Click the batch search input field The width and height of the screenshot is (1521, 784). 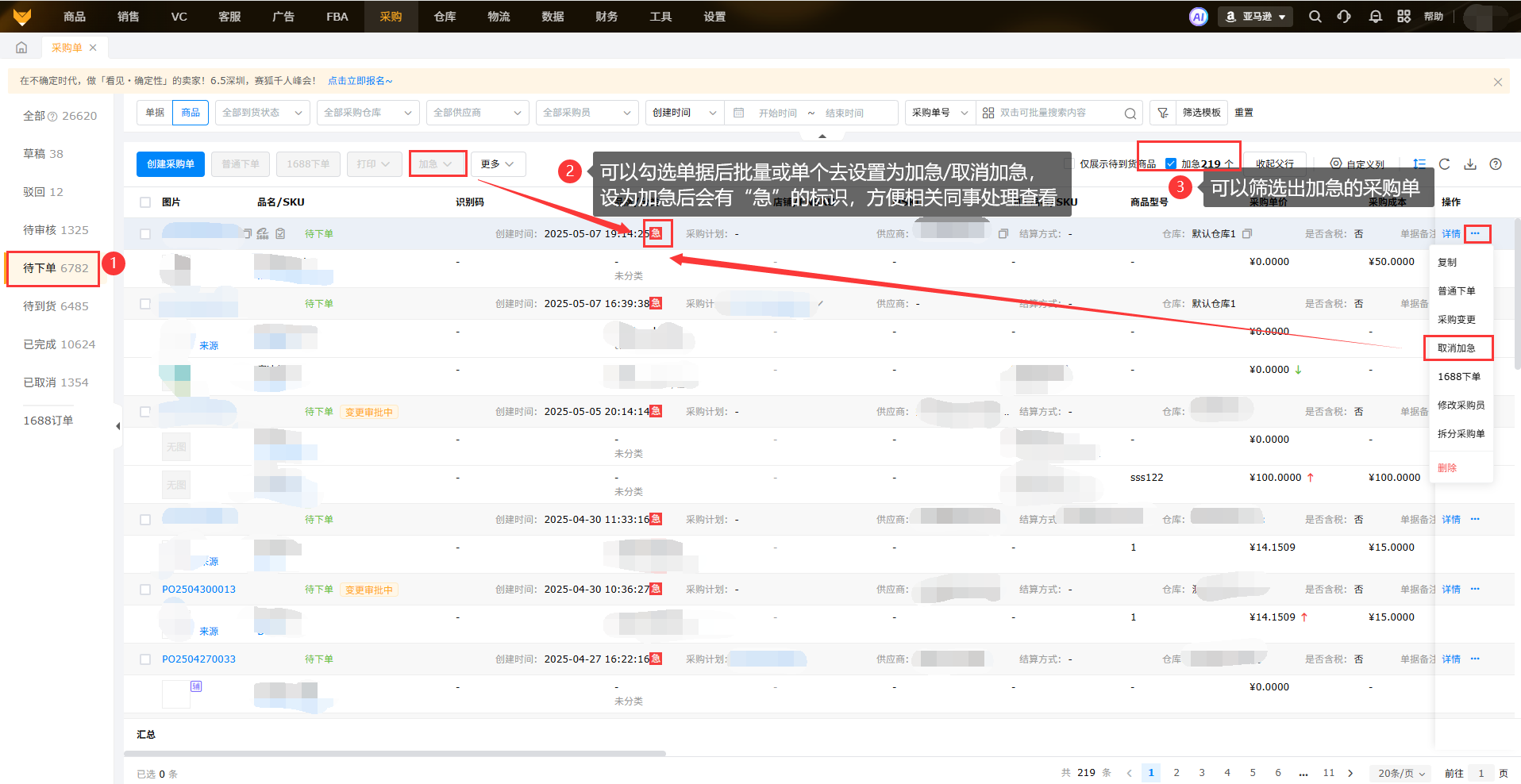(x=1058, y=113)
